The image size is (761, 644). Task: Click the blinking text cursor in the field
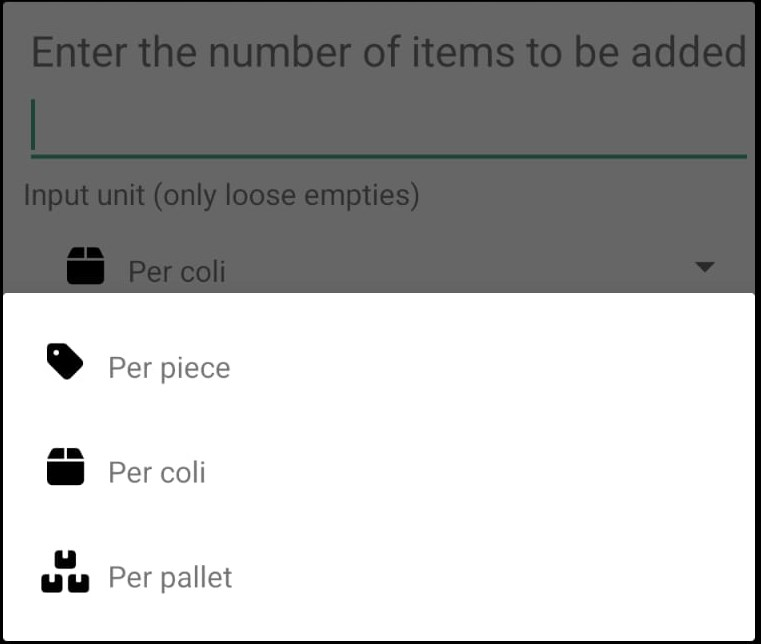(x=33, y=124)
